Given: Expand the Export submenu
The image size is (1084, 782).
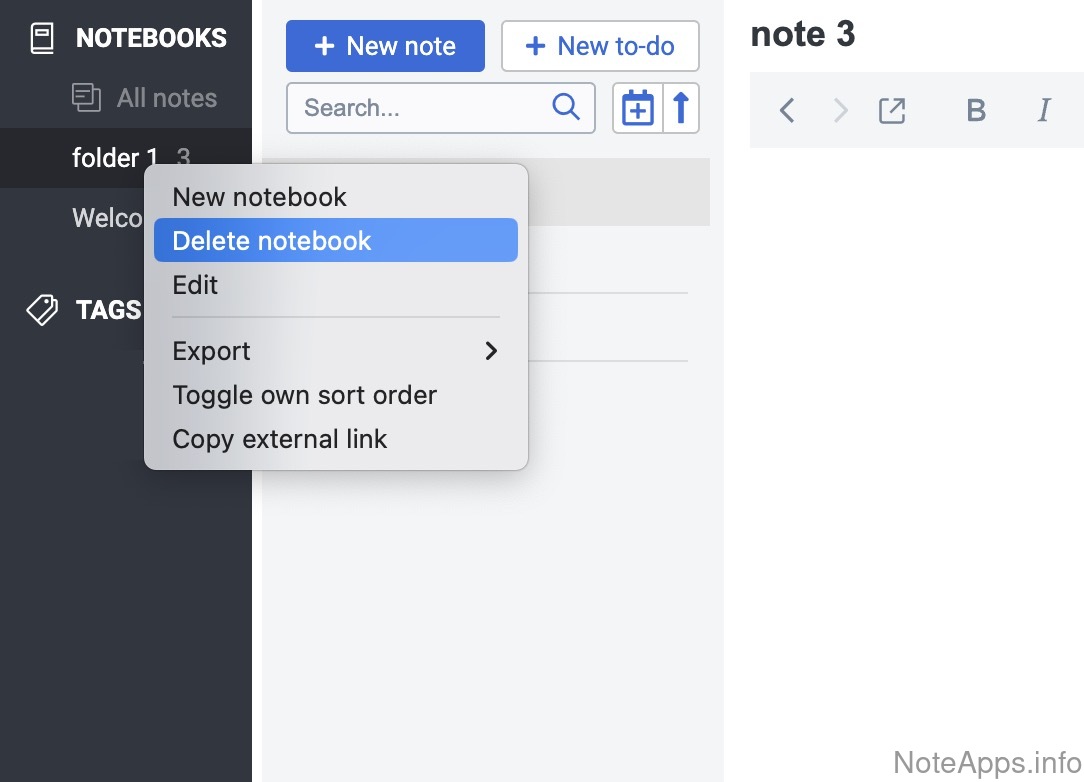Looking at the screenshot, I should click(336, 351).
